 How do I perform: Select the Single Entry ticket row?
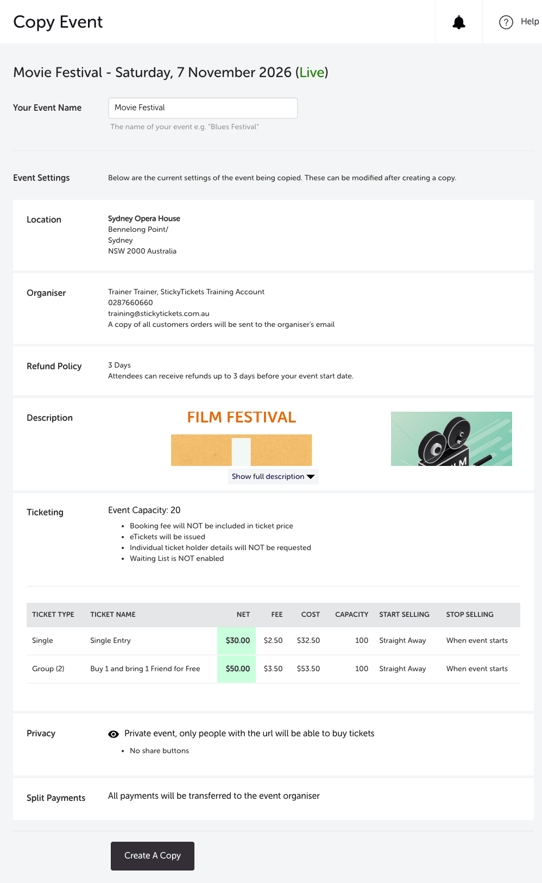point(273,640)
